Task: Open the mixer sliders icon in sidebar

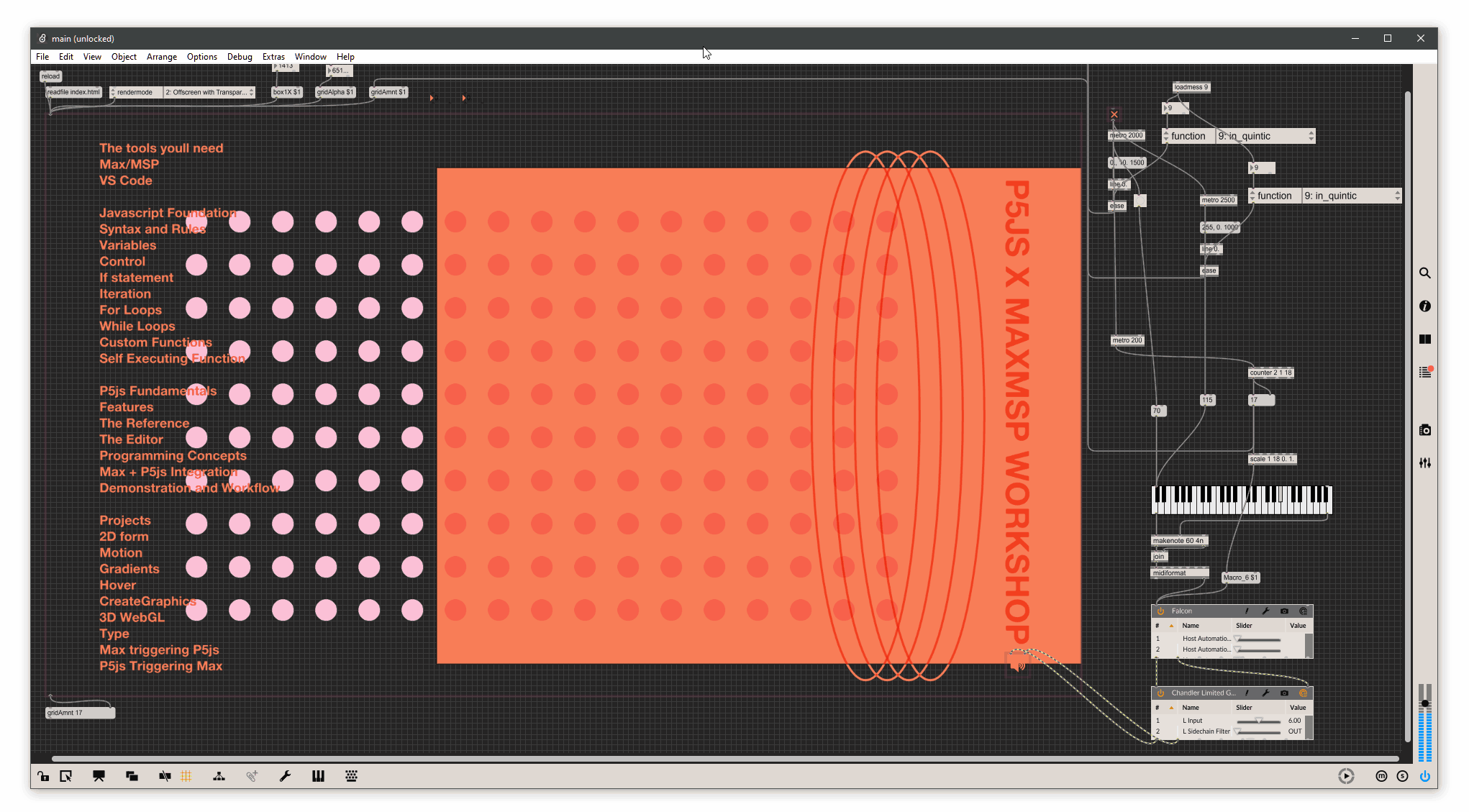Action: pyautogui.click(x=1424, y=463)
